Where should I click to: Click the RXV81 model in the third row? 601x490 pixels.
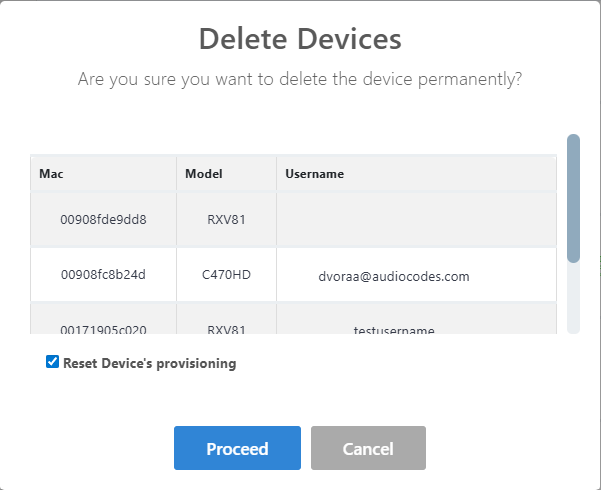click(x=226, y=328)
